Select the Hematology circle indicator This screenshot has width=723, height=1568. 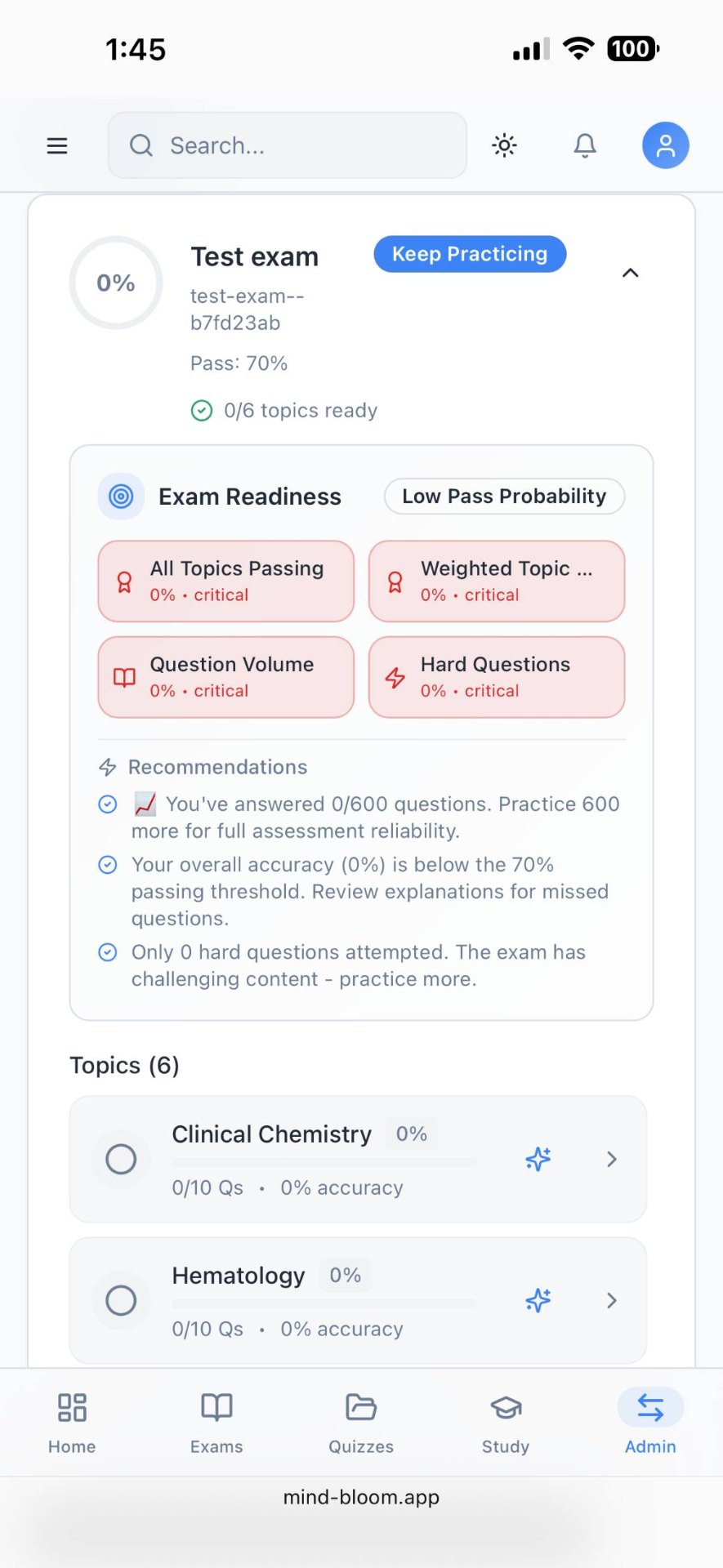(121, 1300)
